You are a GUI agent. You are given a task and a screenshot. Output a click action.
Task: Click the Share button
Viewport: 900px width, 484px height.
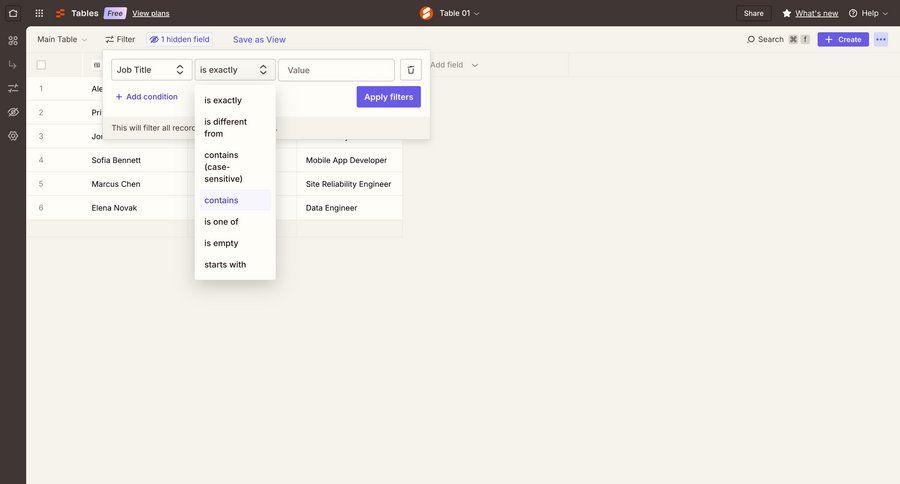[754, 13]
